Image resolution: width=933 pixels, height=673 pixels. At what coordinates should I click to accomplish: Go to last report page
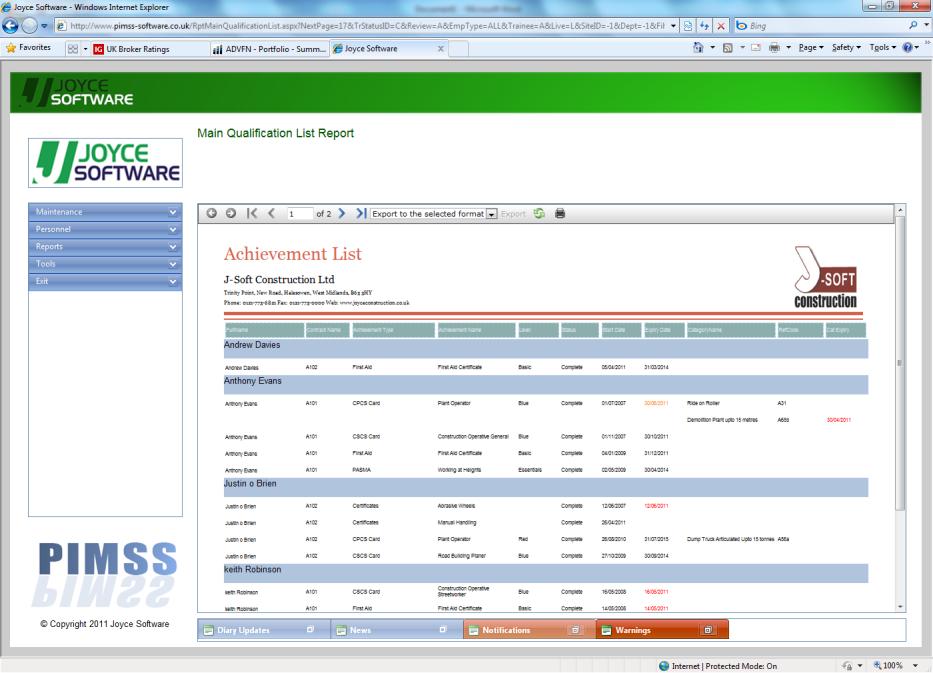361,213
